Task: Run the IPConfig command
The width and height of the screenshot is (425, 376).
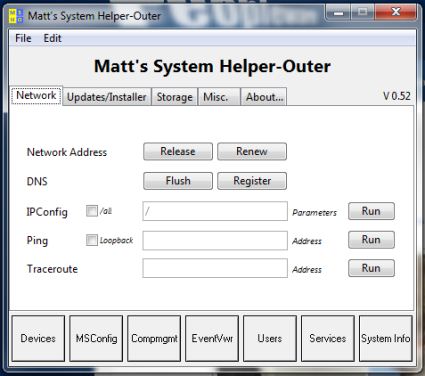Action: click(371, 211)
